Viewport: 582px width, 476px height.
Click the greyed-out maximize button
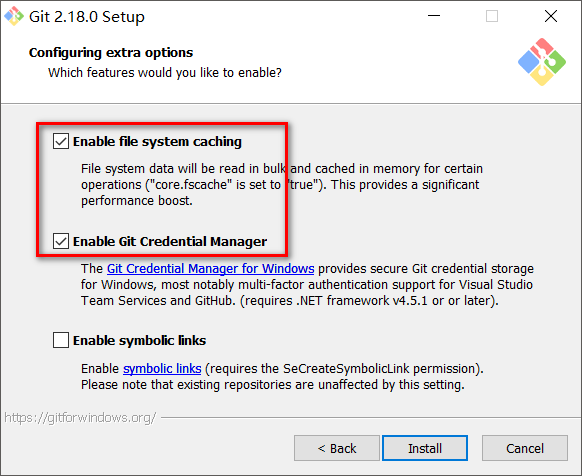click(492, 16)
